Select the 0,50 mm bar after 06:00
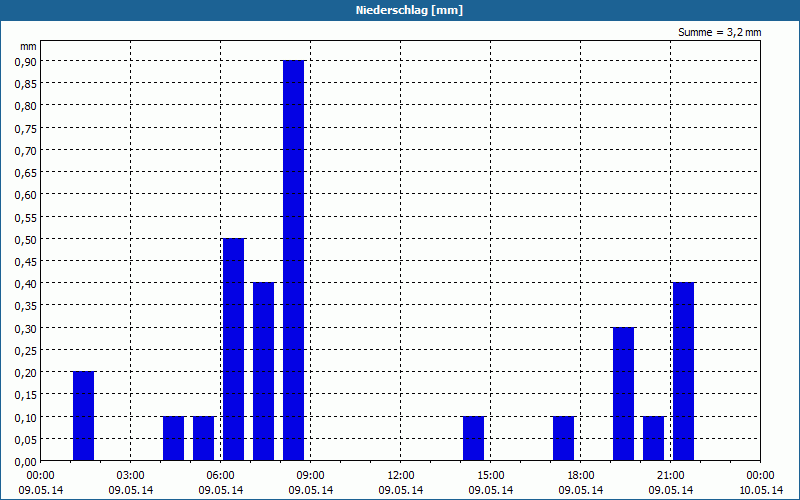The height and width of the screenshot is (500, 800). pyautogui.click(x=233, y=349)
